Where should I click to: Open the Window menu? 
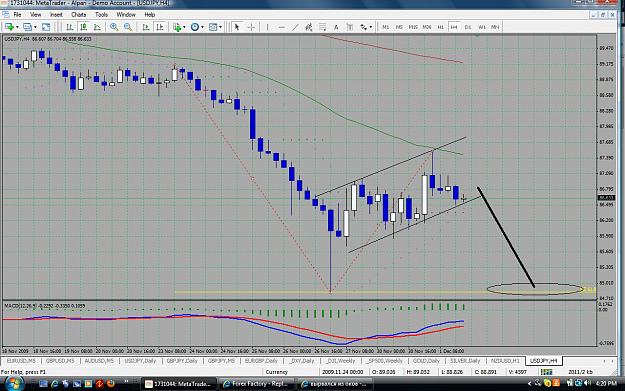126,15
